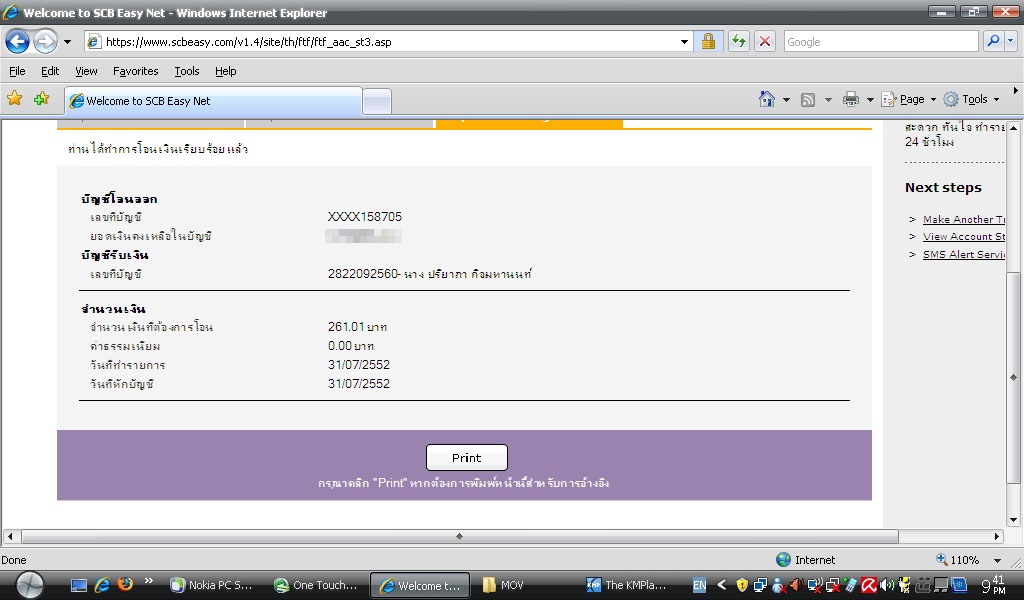This screenshot has height=600, width=1024.
Task: Click the Show Desktop quick launch icon
Action: click(78, 586)
